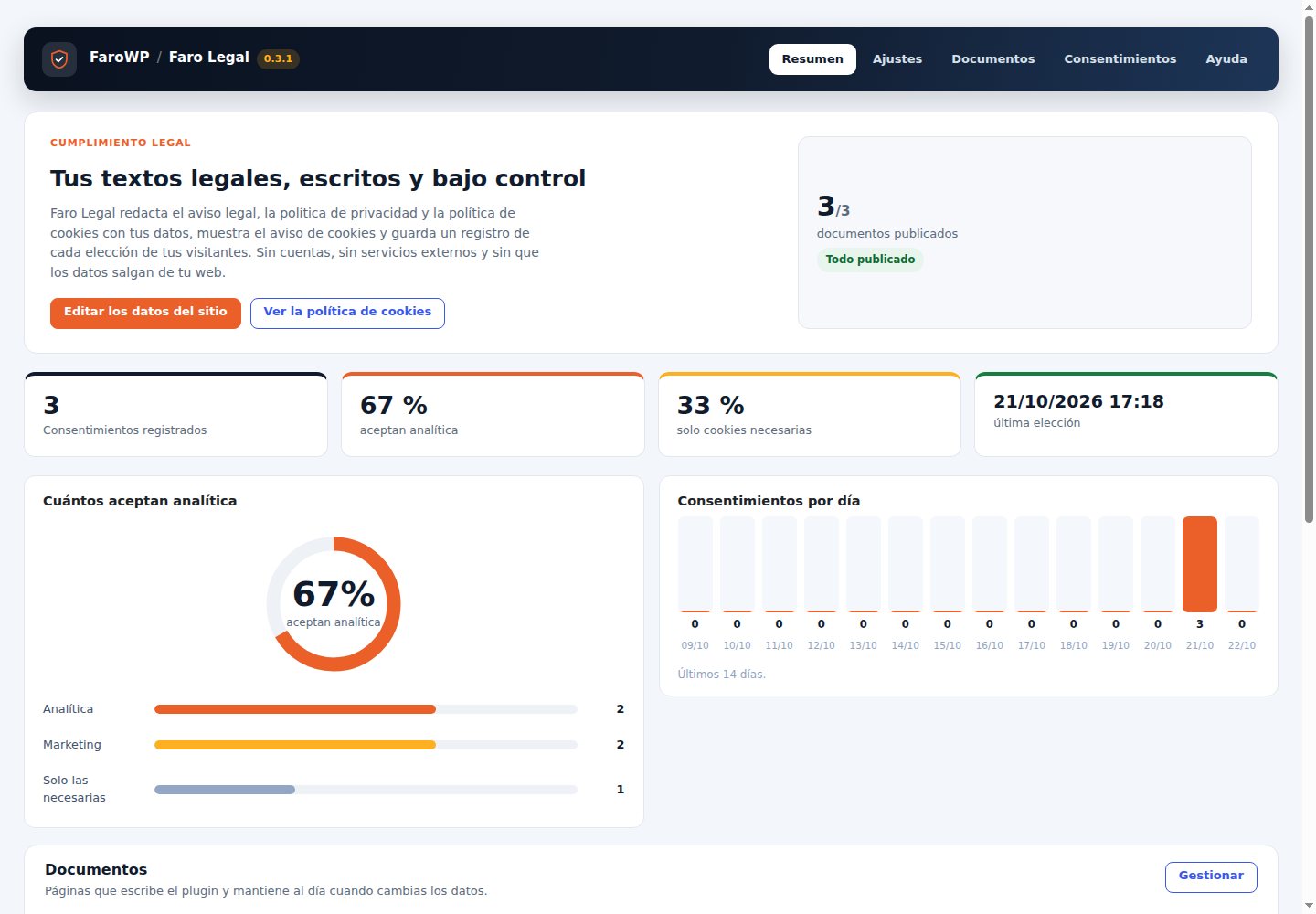The width and height of the screenshot is (1316, 914).
Task: Click Ver la política de cookies
Action: point(347,313)
